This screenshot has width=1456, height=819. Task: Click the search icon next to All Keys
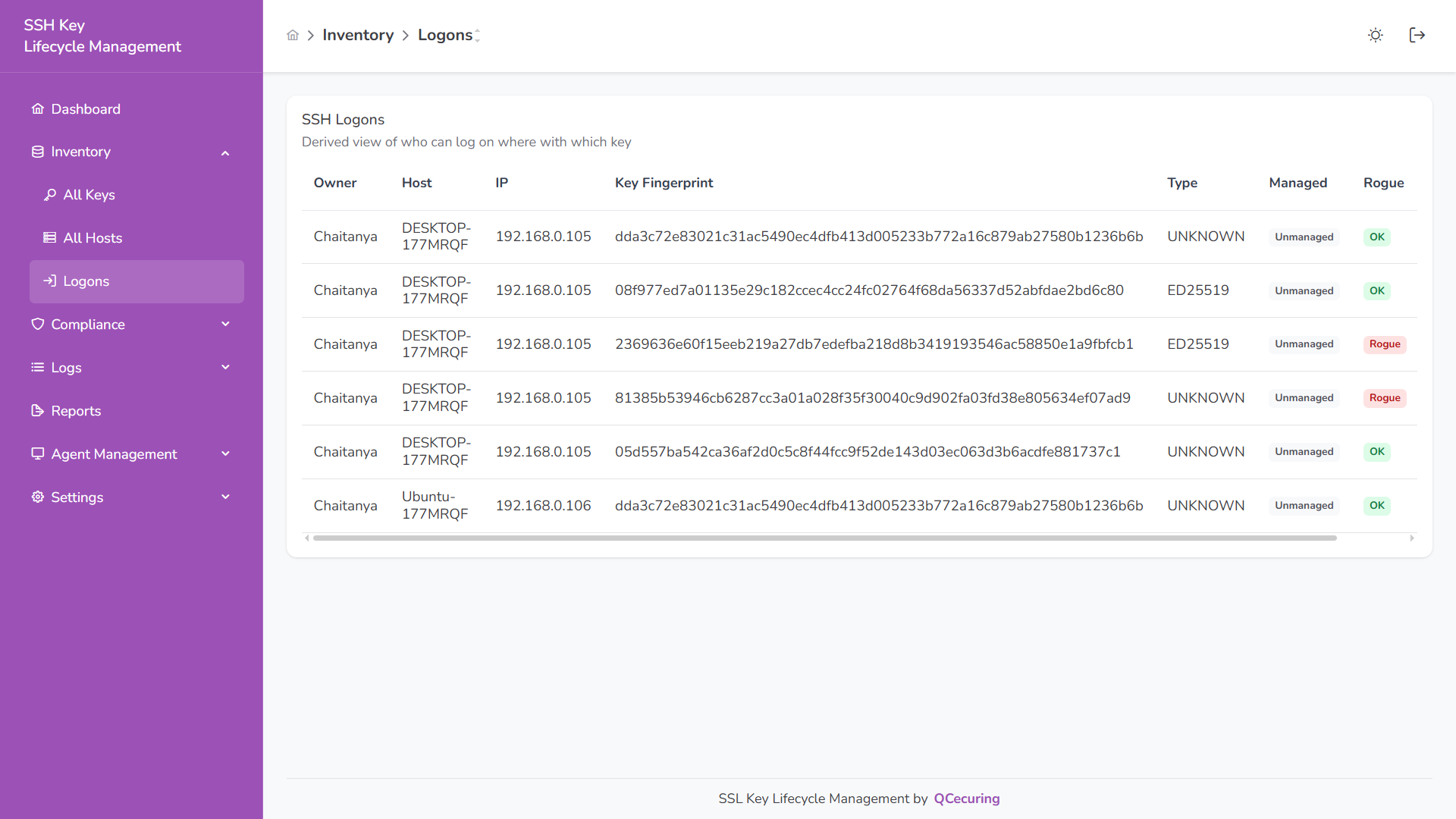pyautogui.click(x=50, y=194)
